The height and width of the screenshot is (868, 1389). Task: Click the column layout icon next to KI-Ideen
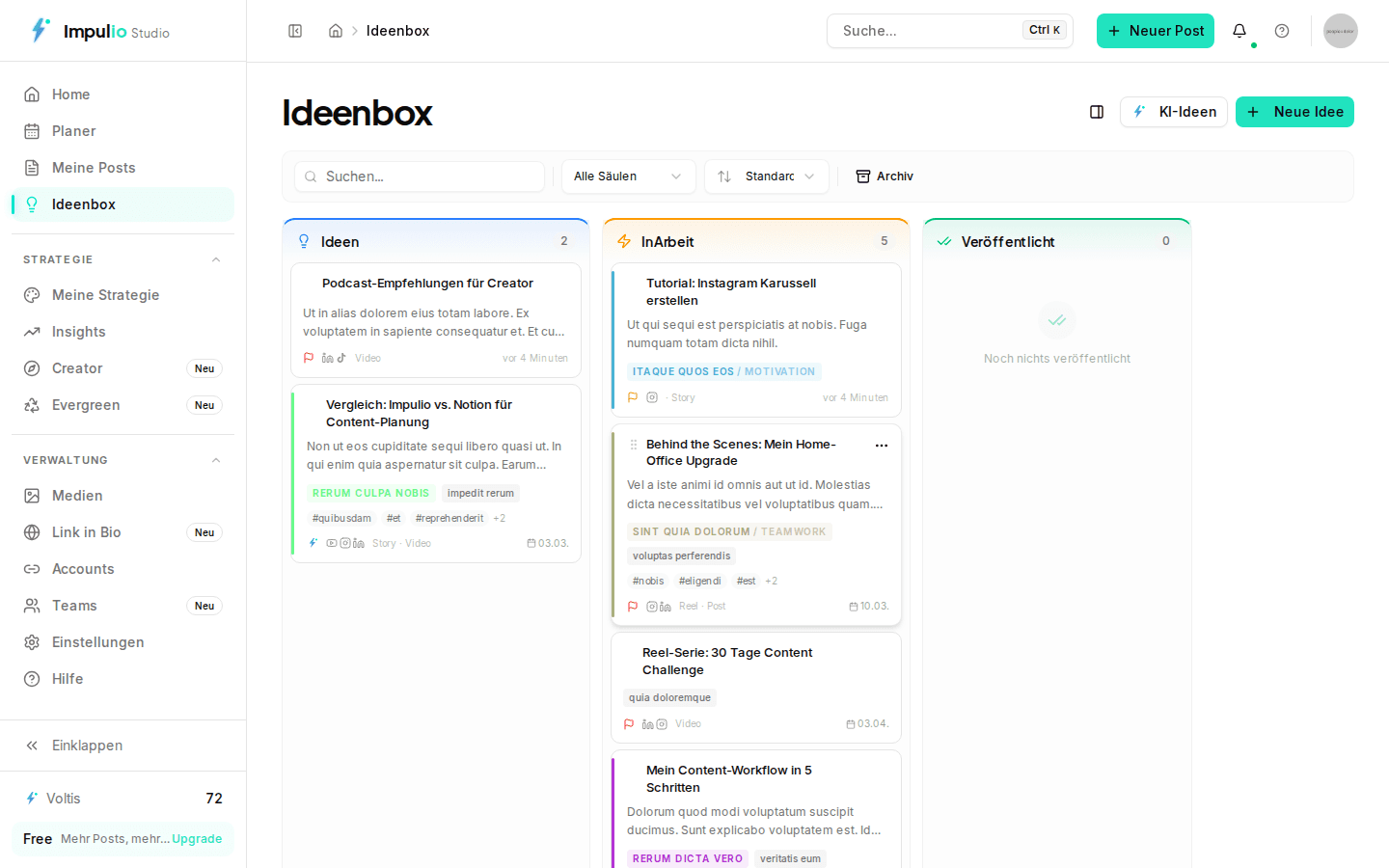[x=1097, y=112]
